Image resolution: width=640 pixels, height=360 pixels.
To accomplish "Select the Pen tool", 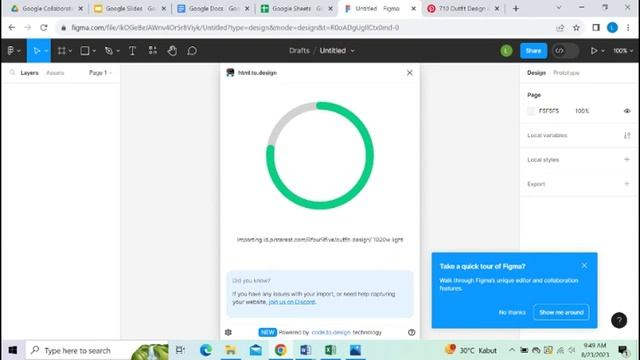I will (x=109, y=51).
